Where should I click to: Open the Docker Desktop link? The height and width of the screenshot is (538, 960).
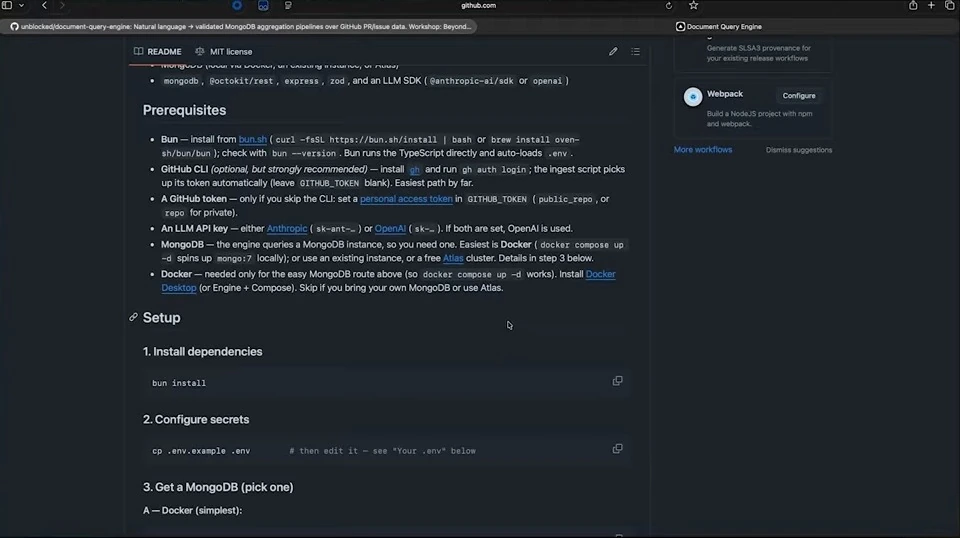600,274
